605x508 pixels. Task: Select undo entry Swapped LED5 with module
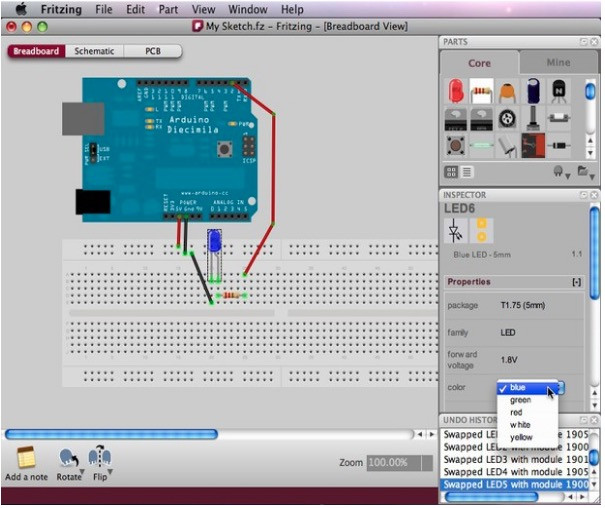point(514,484)
